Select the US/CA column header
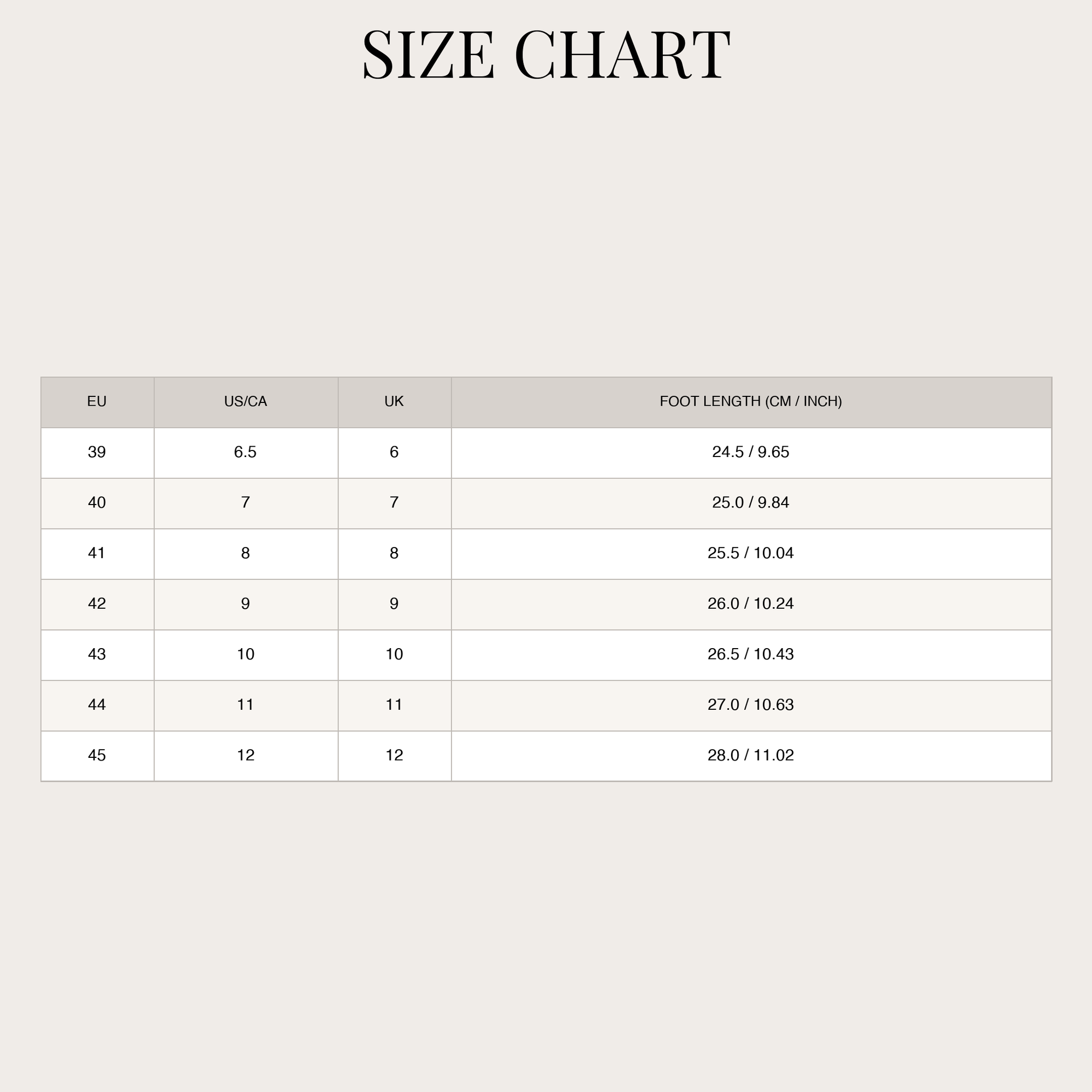The width and height of the screenshot is (1092, 1092). click(246, 402)
